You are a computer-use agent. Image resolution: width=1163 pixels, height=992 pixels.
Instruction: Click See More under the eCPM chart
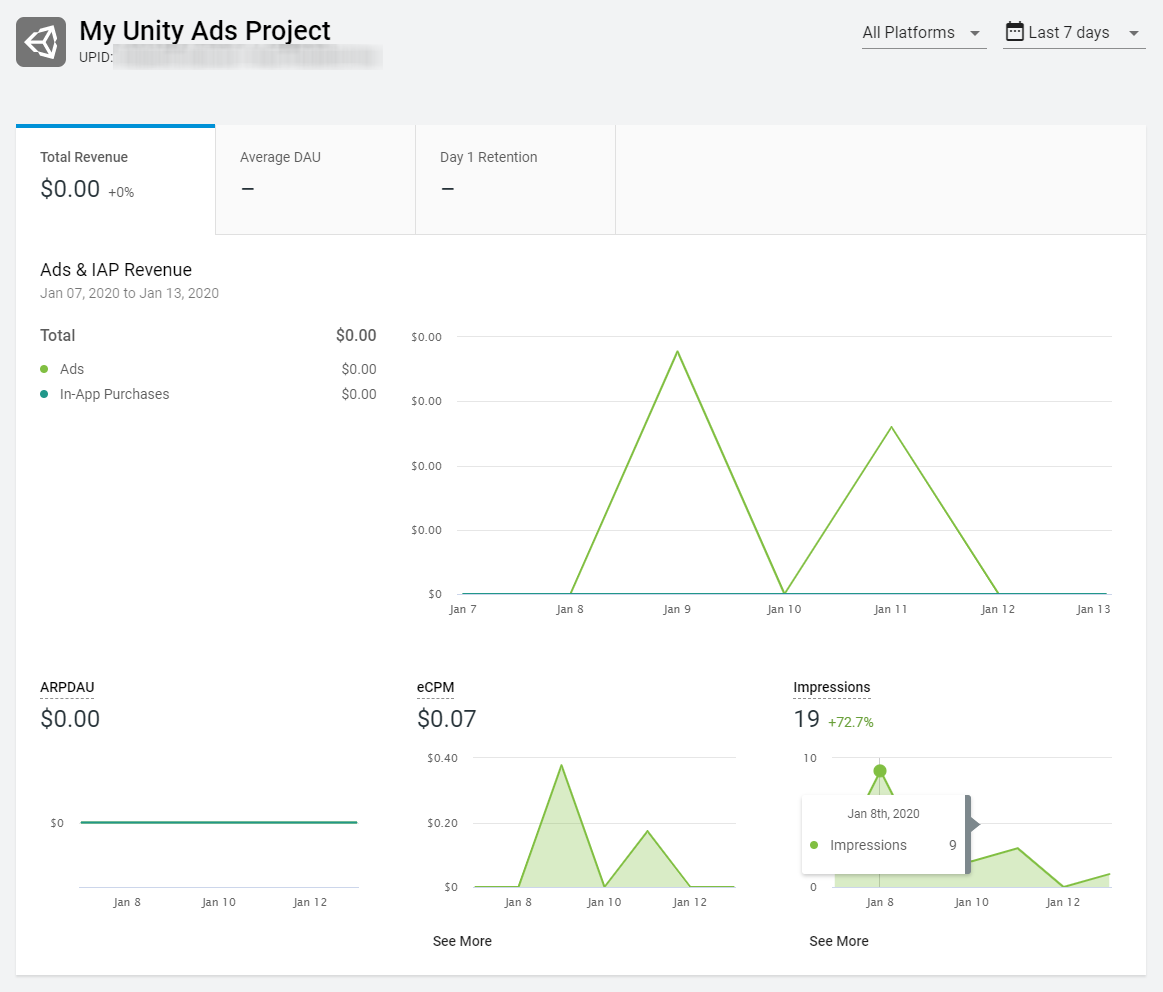tap(462, 941)
